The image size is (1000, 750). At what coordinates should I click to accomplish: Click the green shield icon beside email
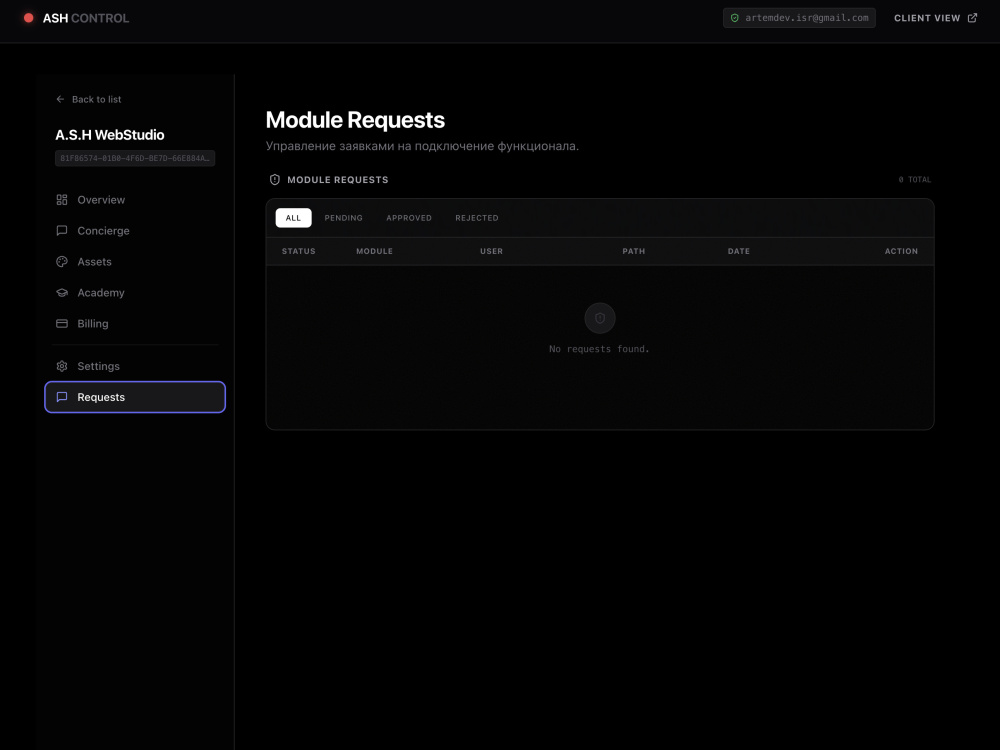click(735, 18)
